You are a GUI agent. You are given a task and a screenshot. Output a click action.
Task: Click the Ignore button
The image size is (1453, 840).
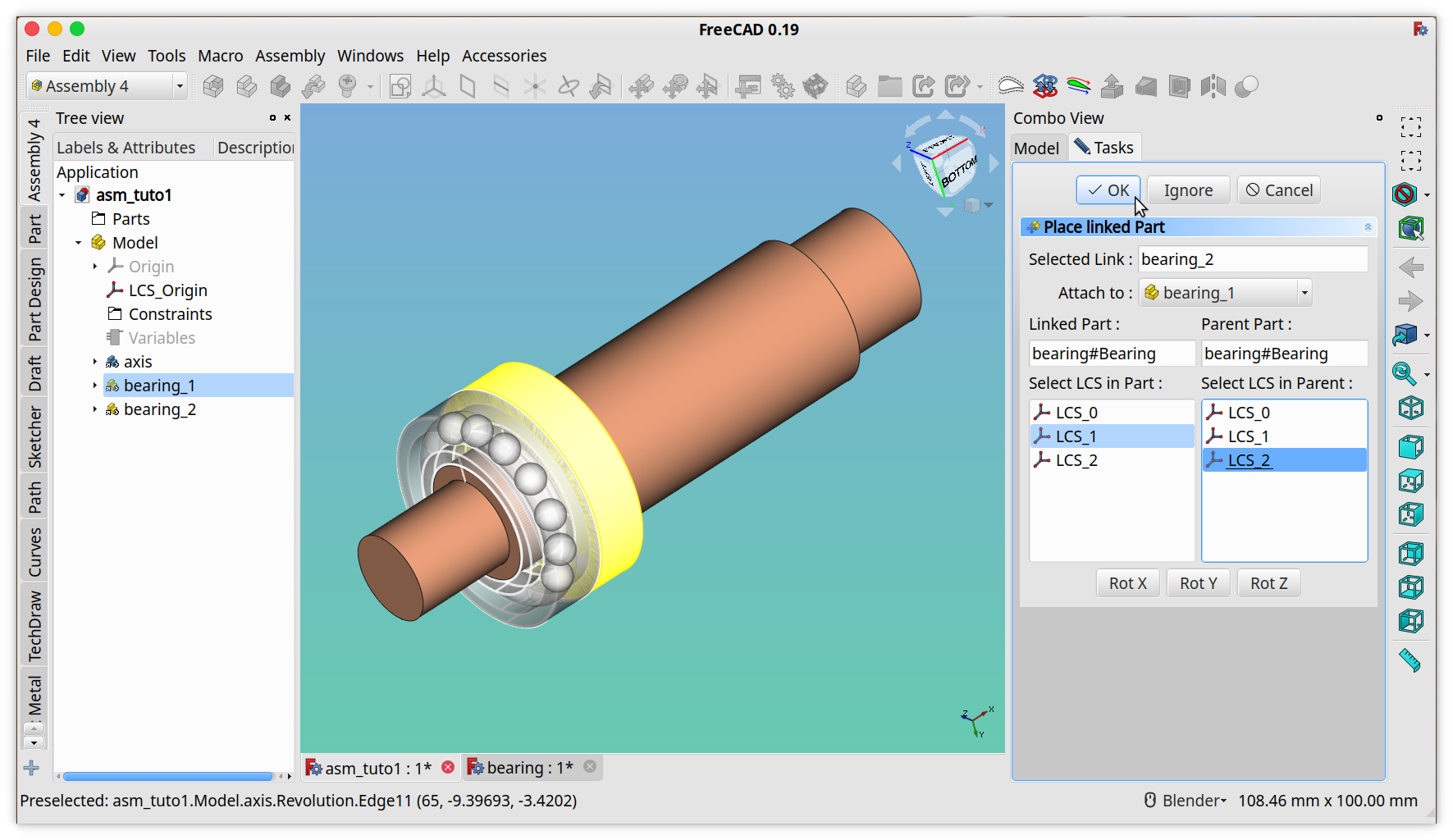tap(1188, 190)
